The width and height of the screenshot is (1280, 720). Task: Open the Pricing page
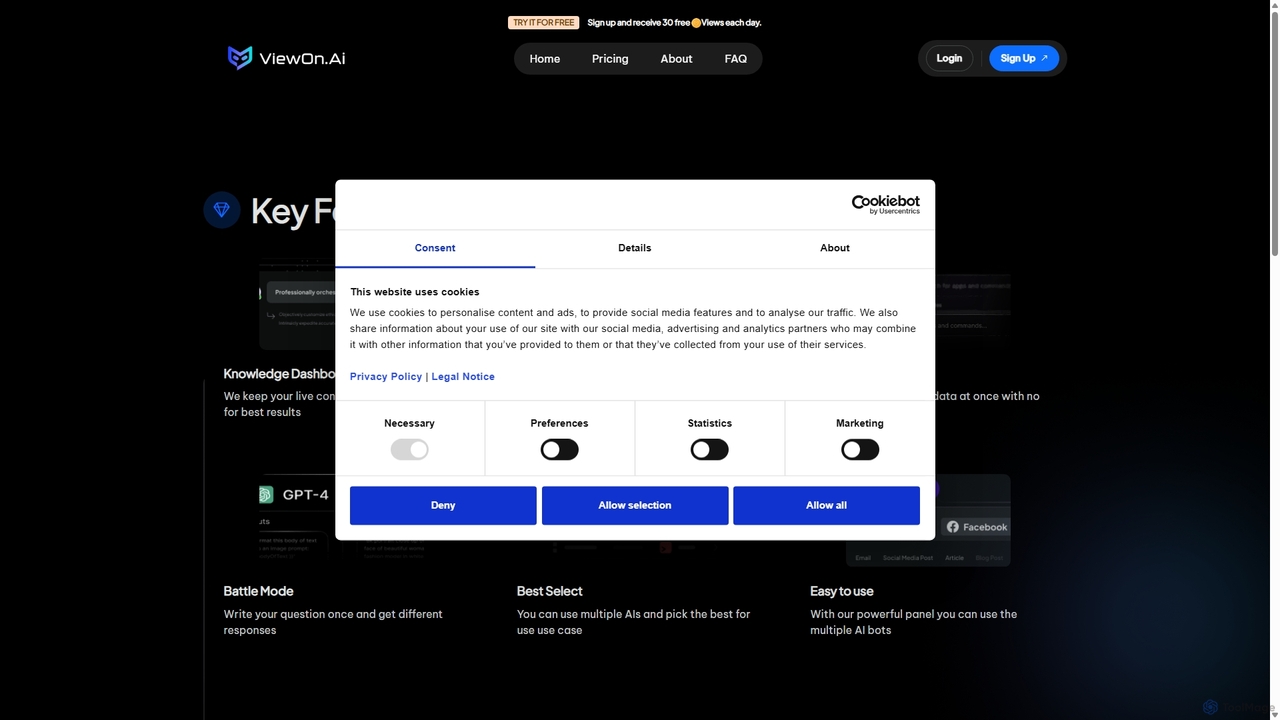pos(610,59)
